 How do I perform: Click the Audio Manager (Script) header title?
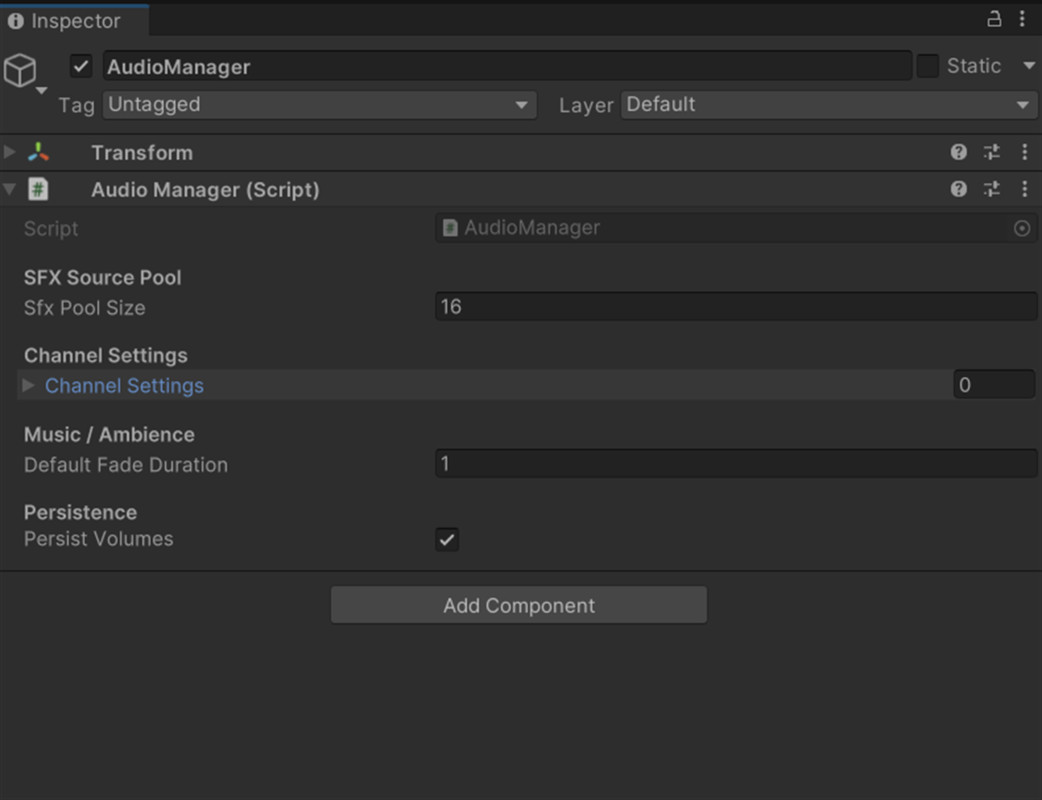point(205,190)
